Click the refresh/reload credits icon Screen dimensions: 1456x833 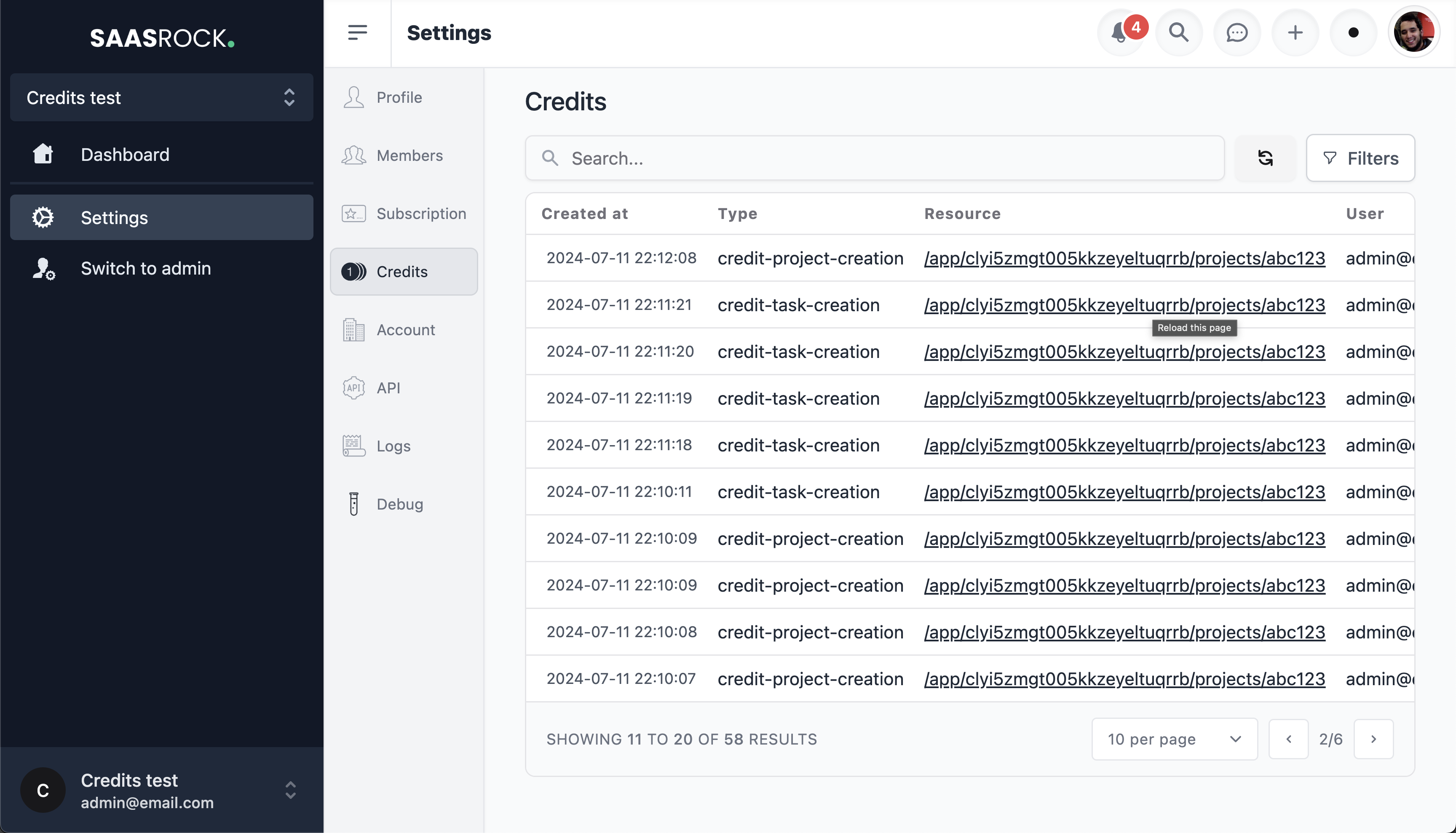point(1265,158)
